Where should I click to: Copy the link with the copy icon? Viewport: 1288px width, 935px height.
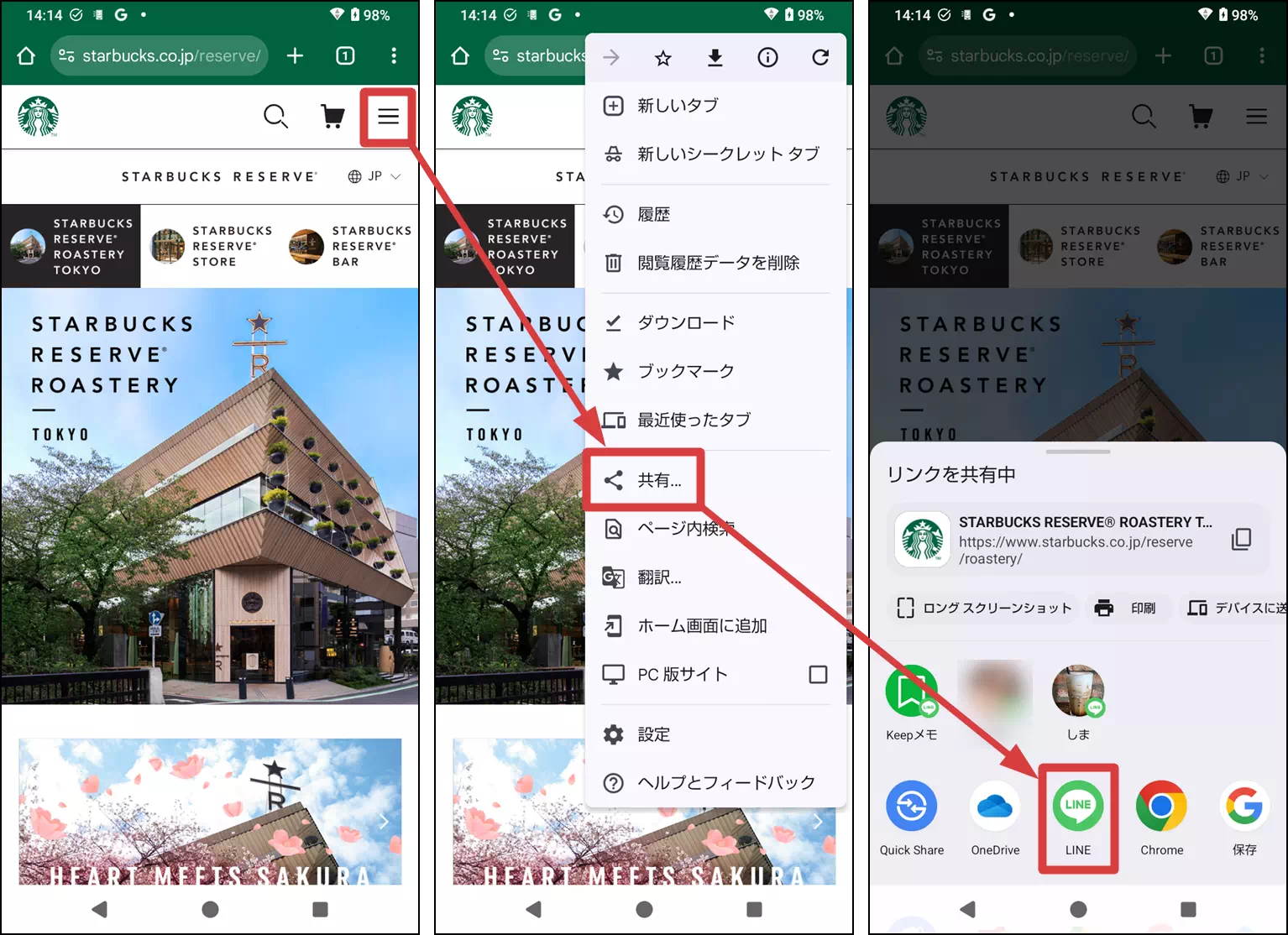tap(1241, 539)
